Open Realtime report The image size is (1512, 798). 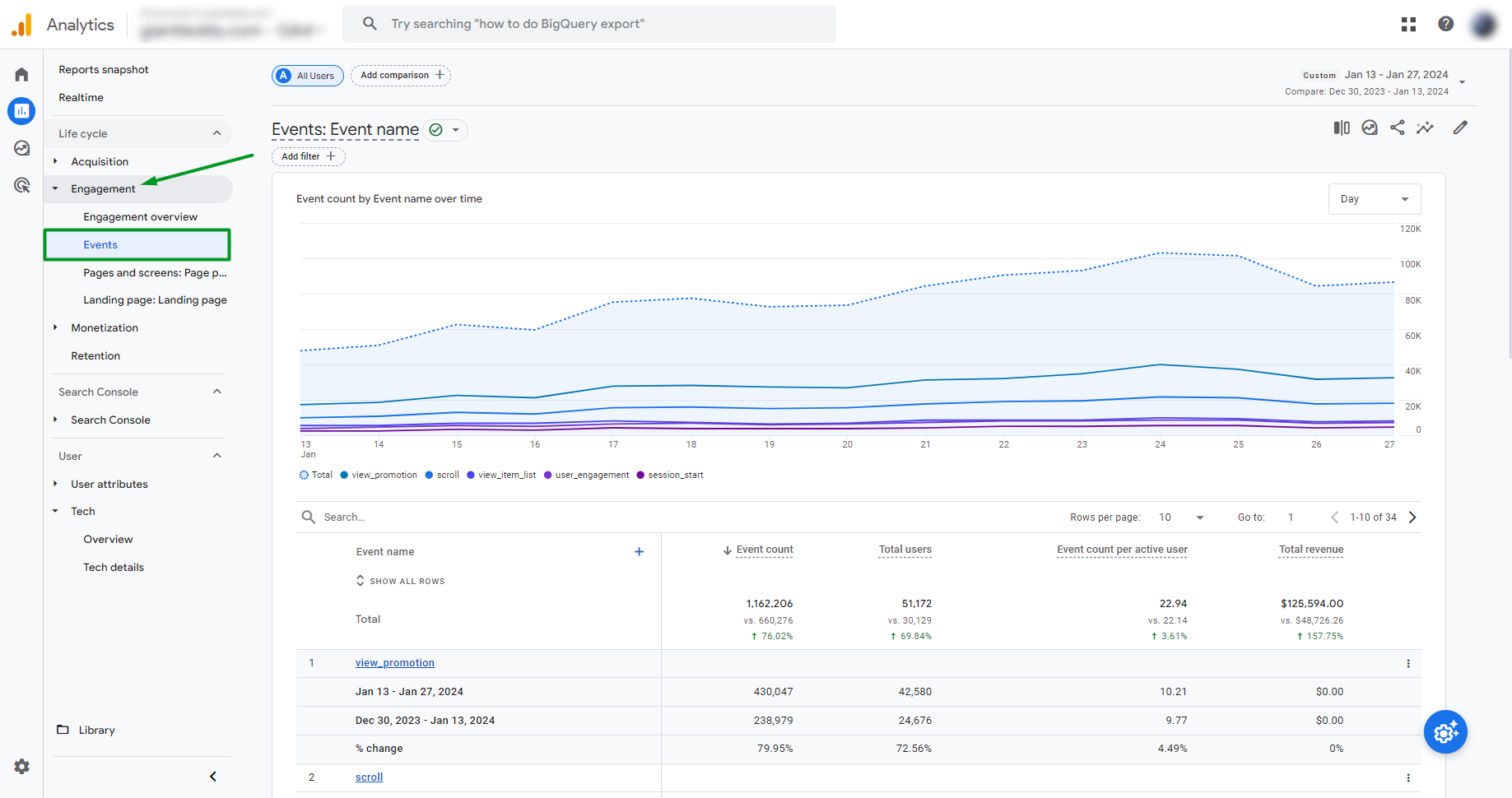(x=81, y=98)
